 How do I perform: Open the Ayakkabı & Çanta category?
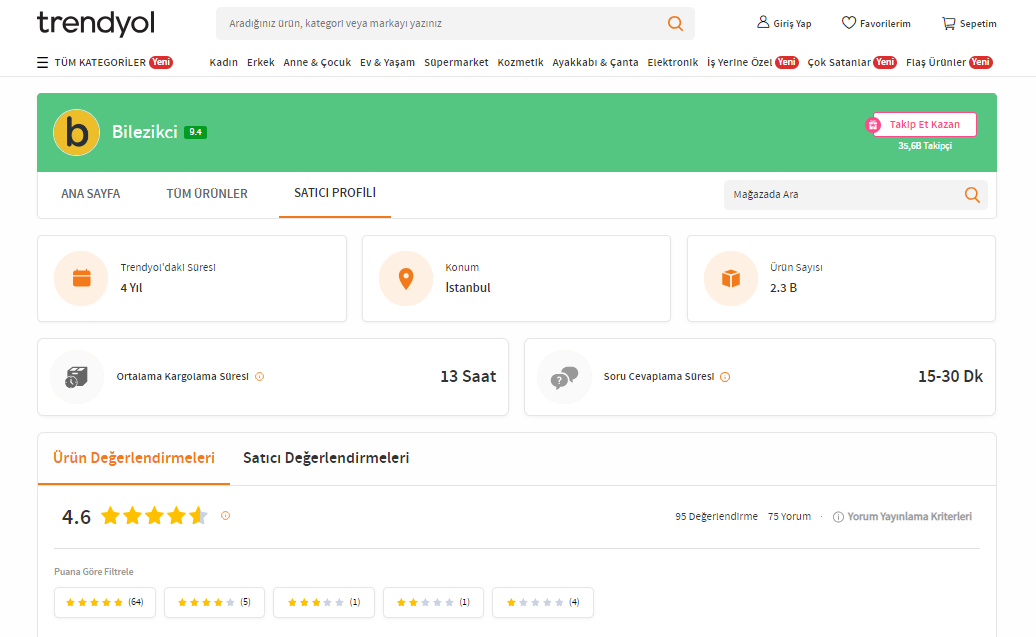595,62
